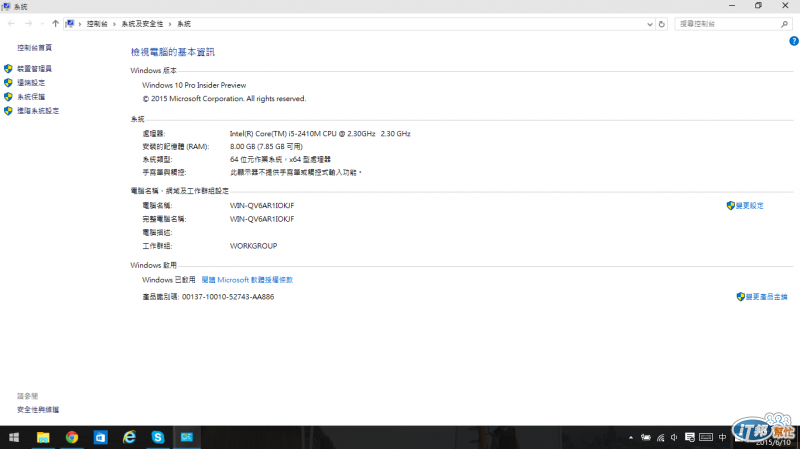The height and width of the screenshot is (449, 800).
Task: Click the computer icon in address bar
Action: (x=70, y=23)
